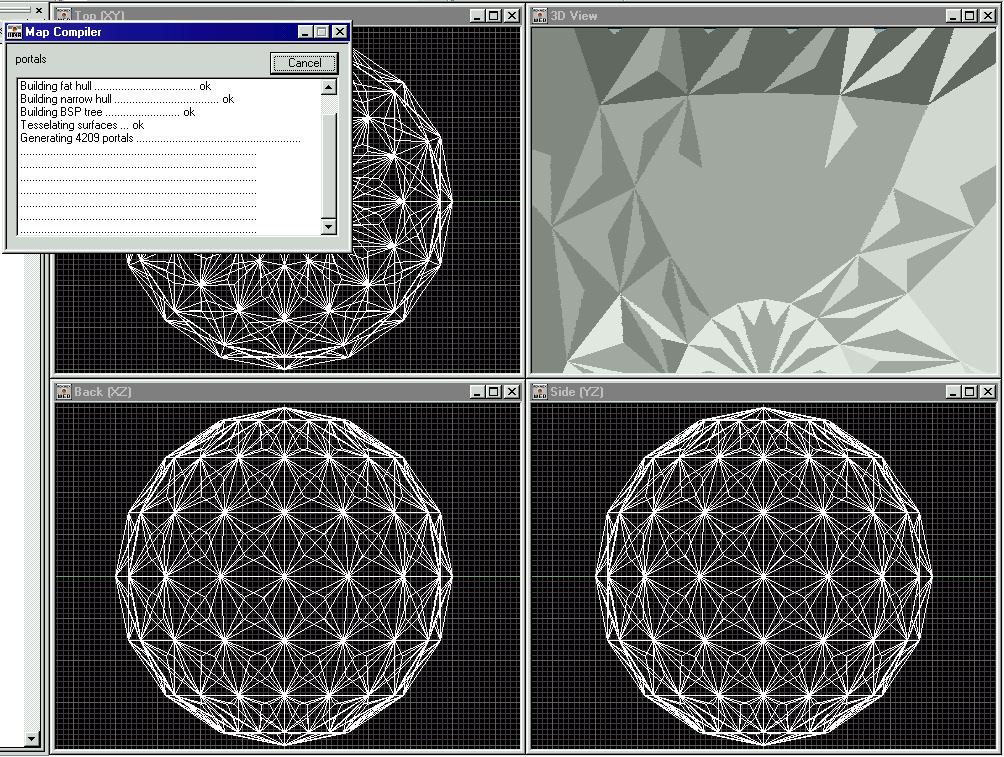Minimize the 3D View viewport
The image size is (1004, 757).
[953, 16]
